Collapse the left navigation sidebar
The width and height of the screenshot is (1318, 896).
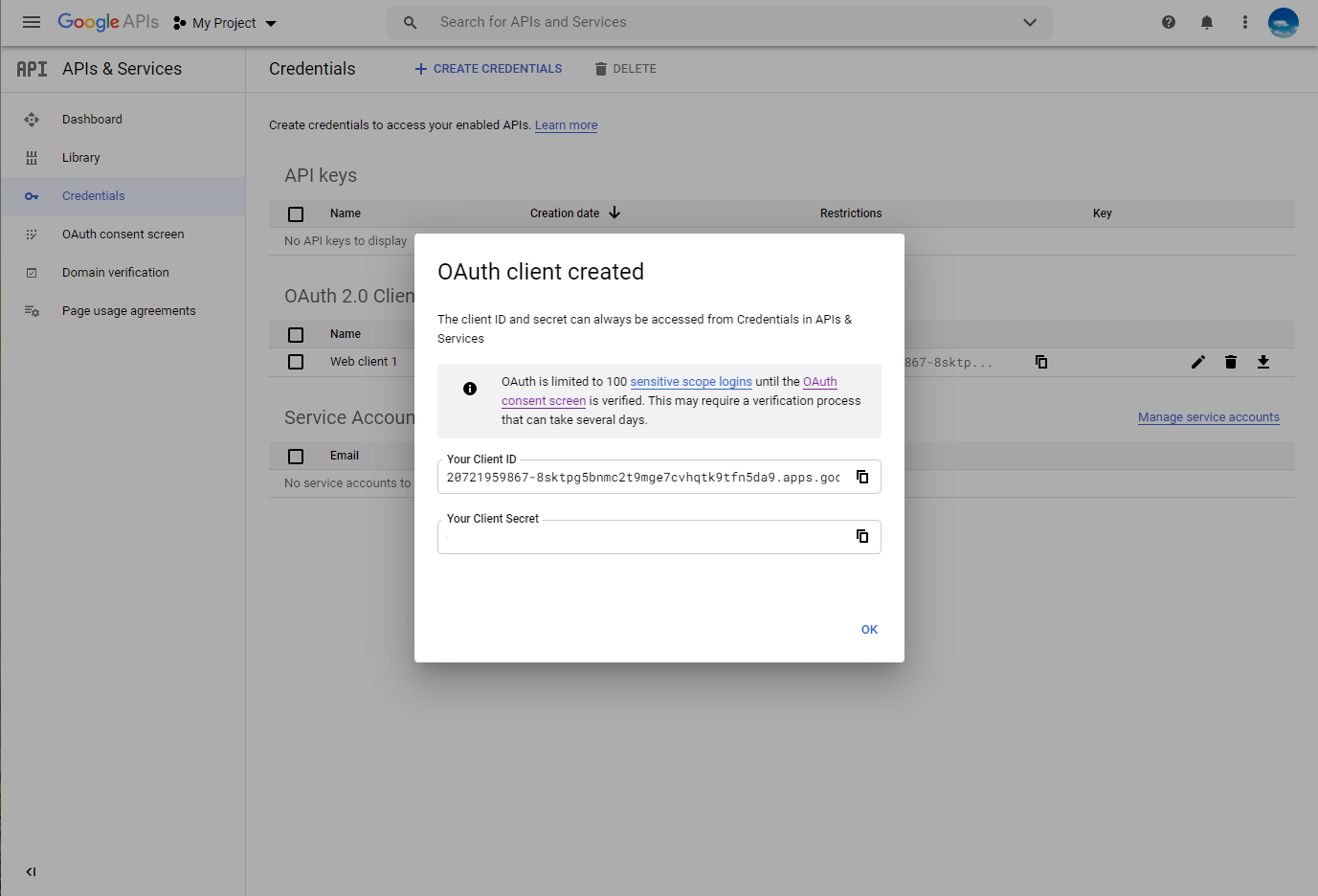pyautogui.click(x=30, y=872)
